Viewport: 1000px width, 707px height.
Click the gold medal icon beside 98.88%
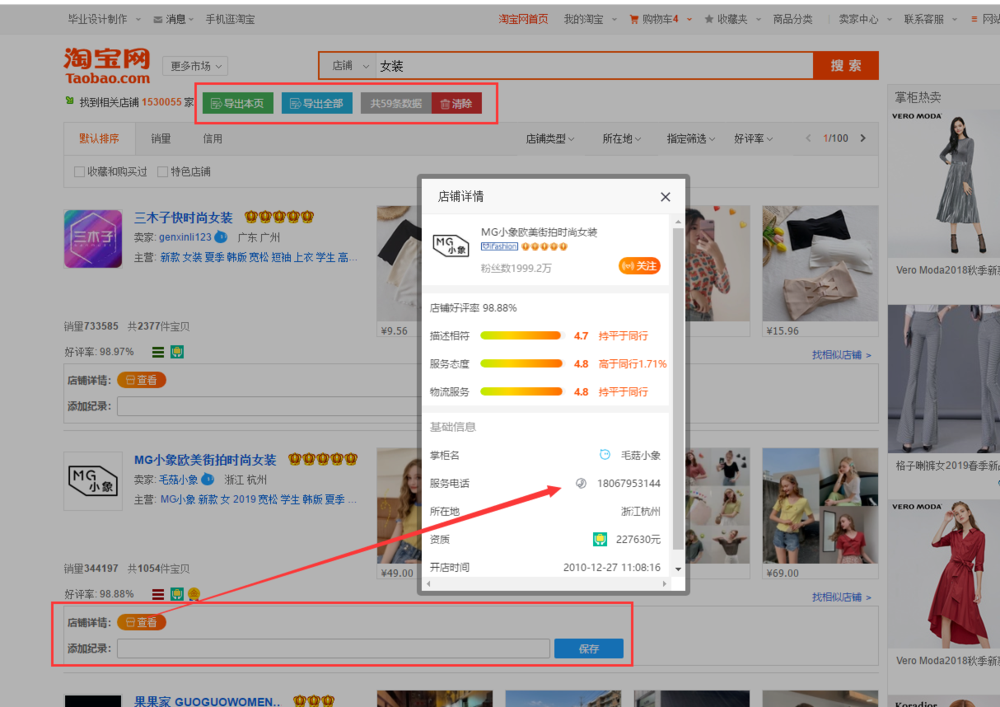pyautogui.click(x=195, y=594)
